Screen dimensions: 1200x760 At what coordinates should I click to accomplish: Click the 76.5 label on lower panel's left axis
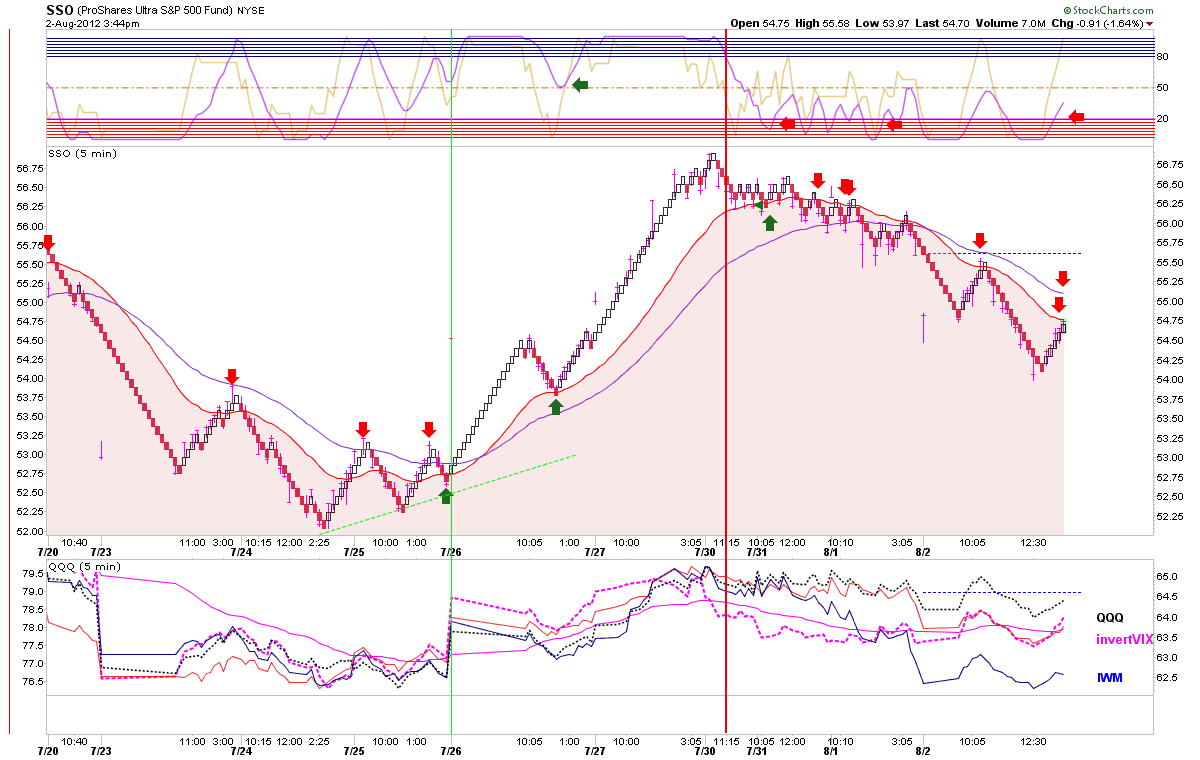[x=32, y=682]
